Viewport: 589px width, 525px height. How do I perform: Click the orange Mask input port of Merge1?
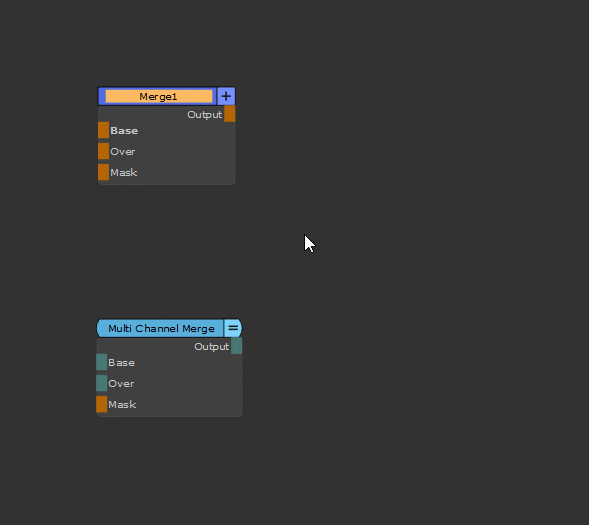pyautogui.click(x=103, y=172)
